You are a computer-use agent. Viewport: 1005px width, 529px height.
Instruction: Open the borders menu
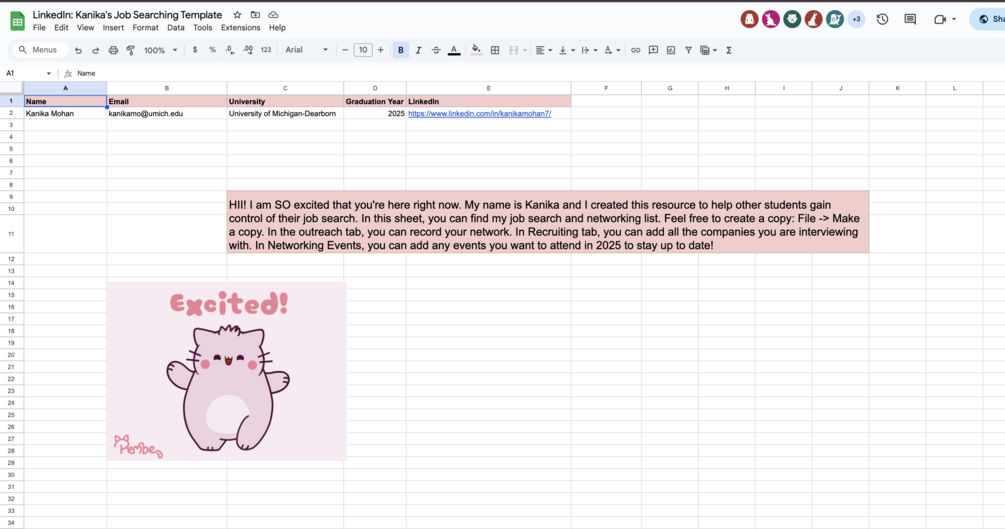click(x=495, y=50)
